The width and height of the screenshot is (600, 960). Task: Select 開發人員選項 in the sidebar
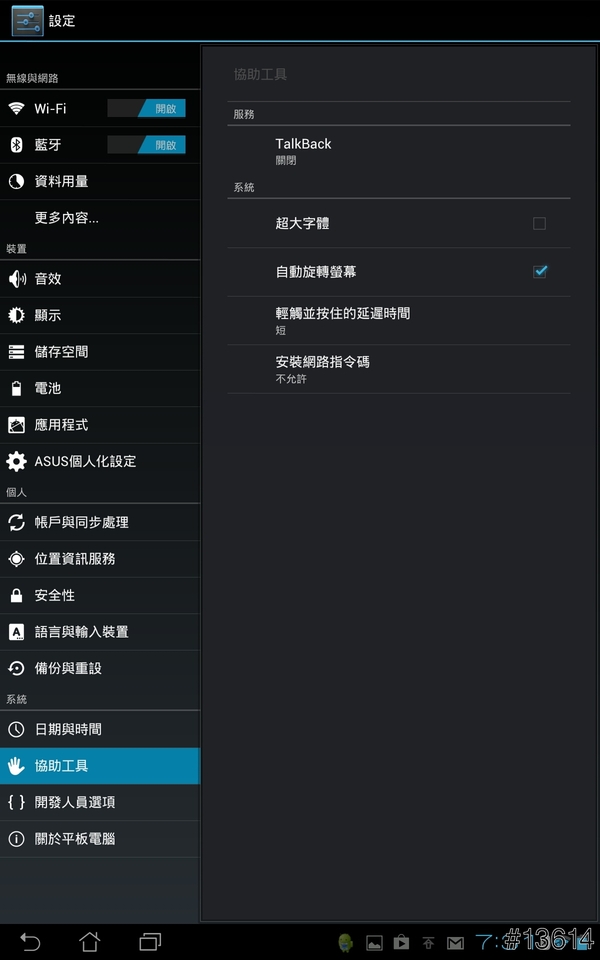pos(100,802)
